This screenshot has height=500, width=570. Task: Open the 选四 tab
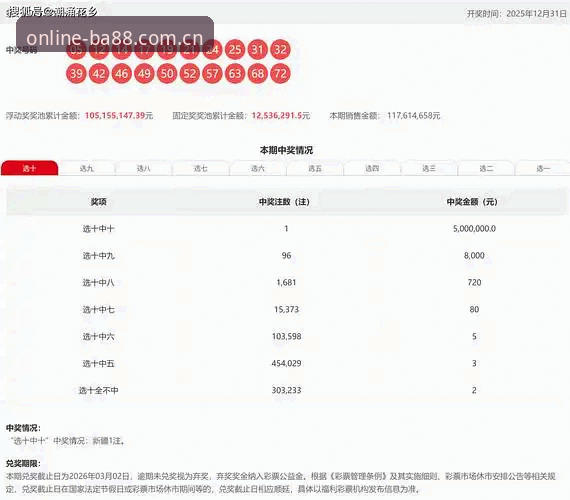click(372, 168)
